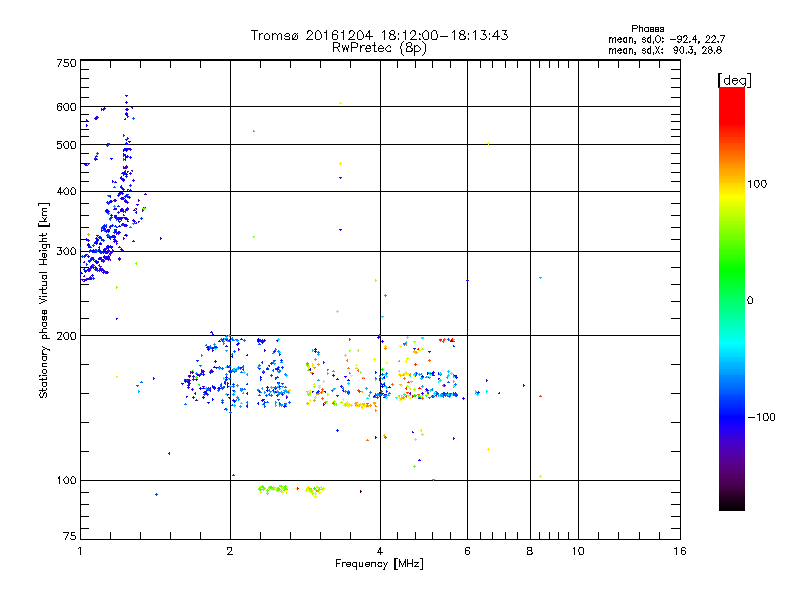Click the y-axis label '500'
Image resolution: width=800 pixels, height=600 pixels.
(66, 145)
